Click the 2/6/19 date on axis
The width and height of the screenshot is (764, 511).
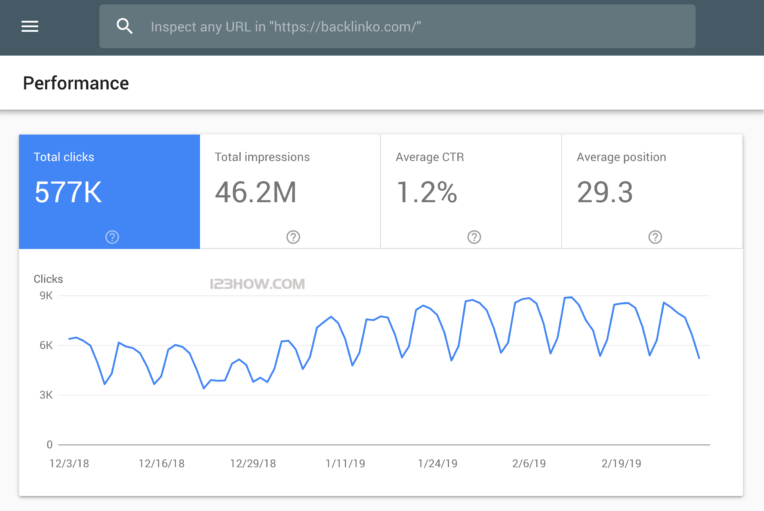click(529, 464)
